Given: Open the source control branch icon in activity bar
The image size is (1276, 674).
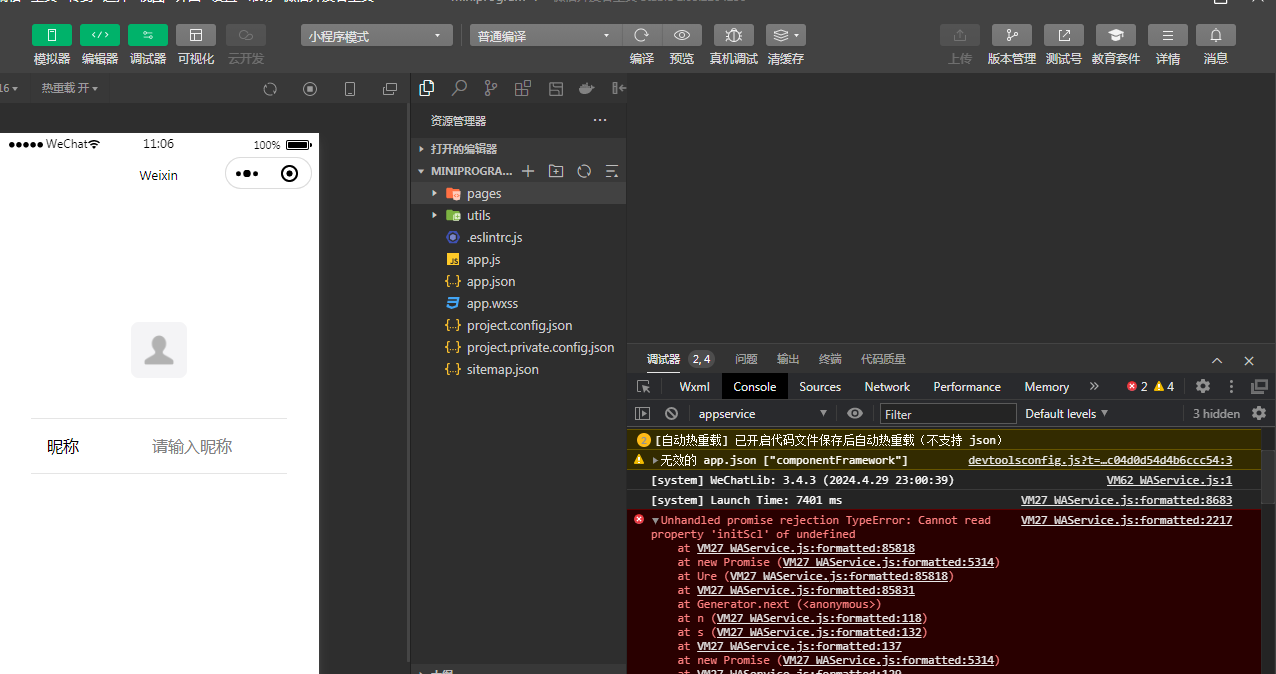Looking at the screenshot, I should [x=490, y=88].
